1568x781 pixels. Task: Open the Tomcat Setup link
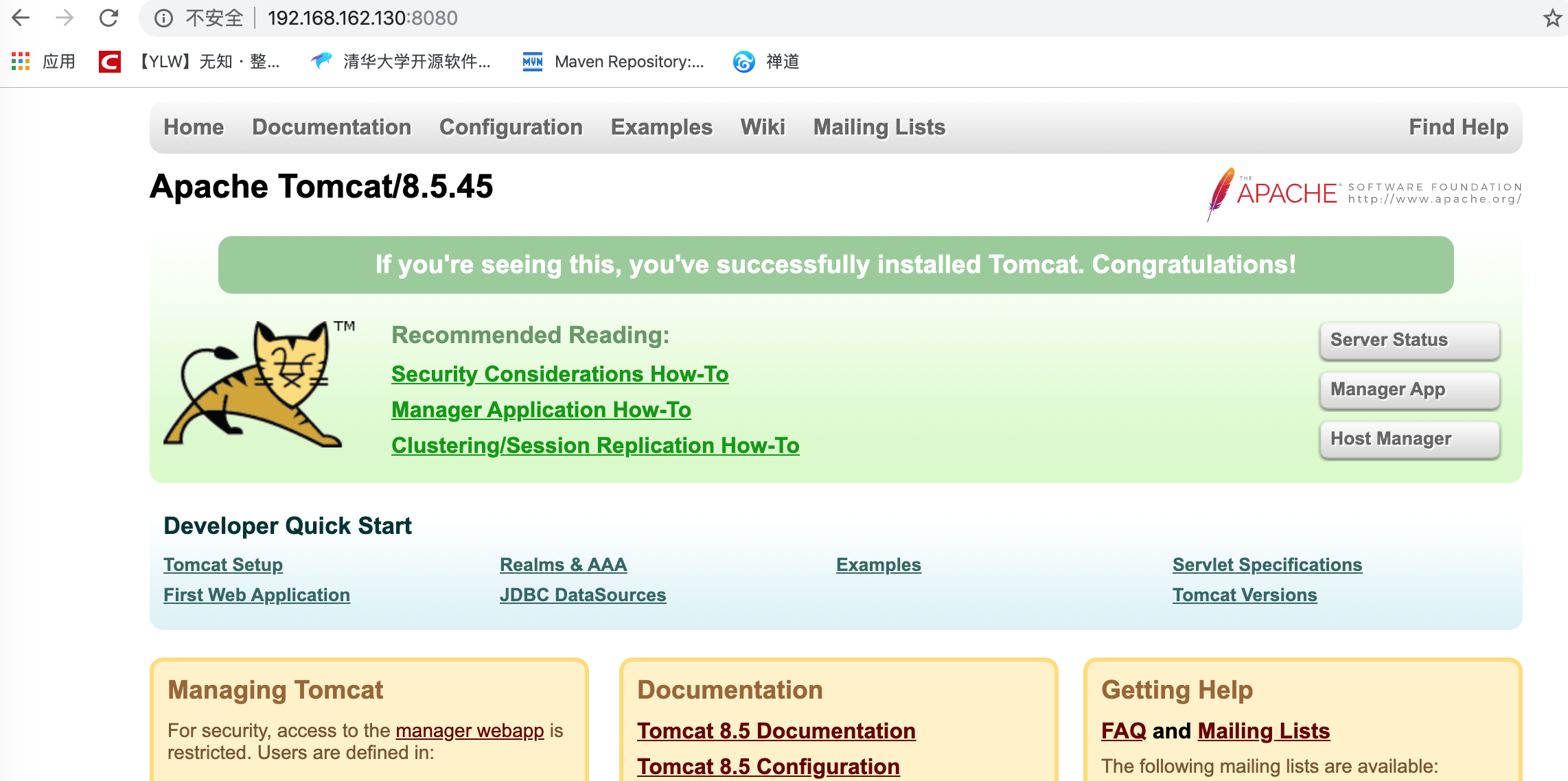click(223, 565)
